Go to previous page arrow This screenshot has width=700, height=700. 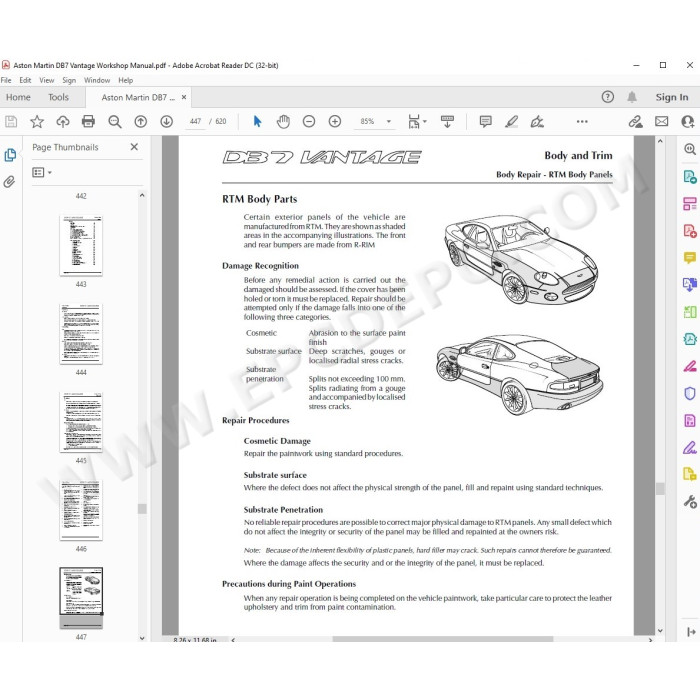(x=141, y=121)
